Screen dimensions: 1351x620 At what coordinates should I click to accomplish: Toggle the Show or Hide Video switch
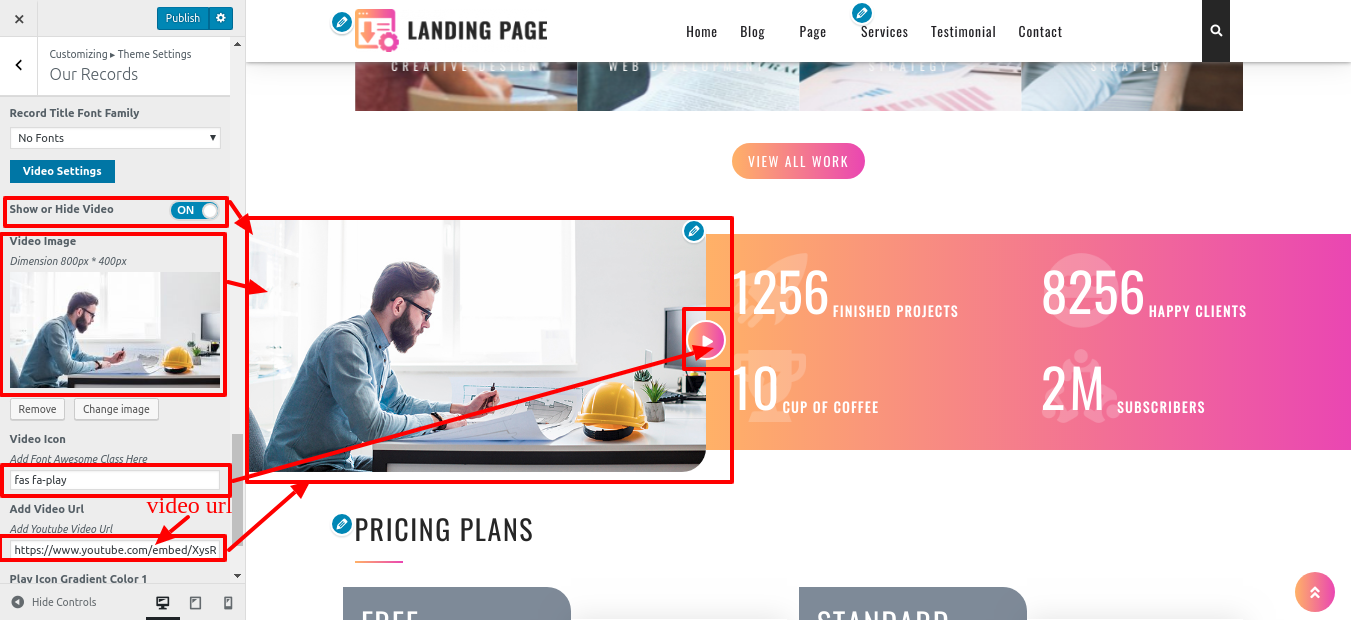194,210
